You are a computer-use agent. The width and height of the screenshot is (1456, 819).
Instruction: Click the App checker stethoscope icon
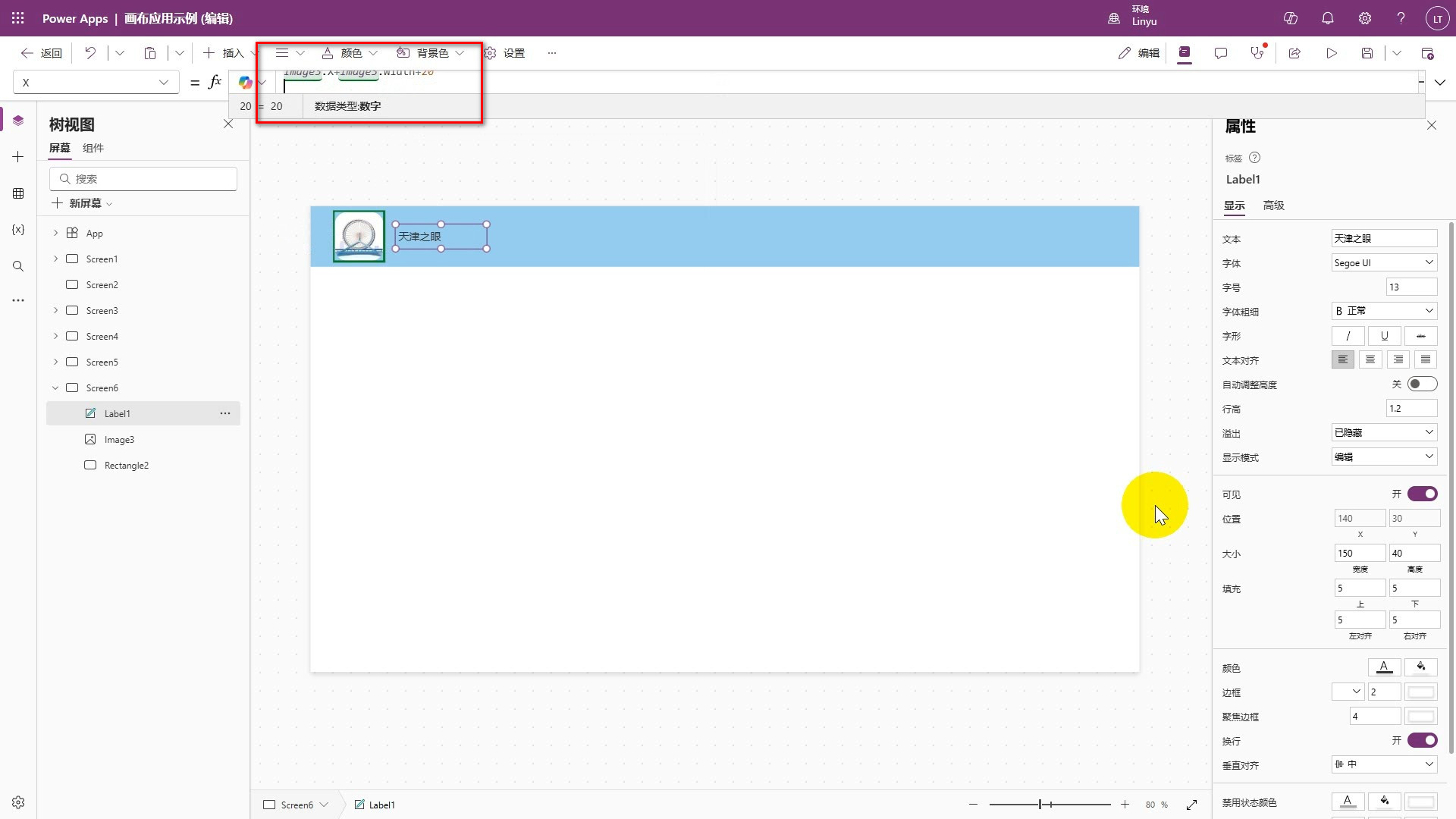point(1257,53)
